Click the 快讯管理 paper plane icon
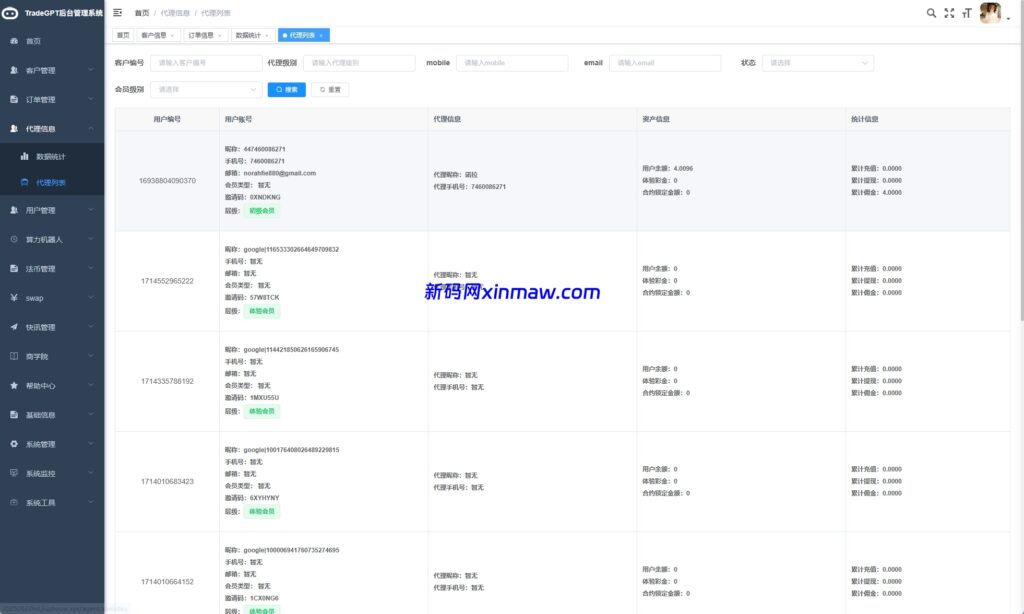The width and height of the screenshot is (1024, 614). point(14,327)
